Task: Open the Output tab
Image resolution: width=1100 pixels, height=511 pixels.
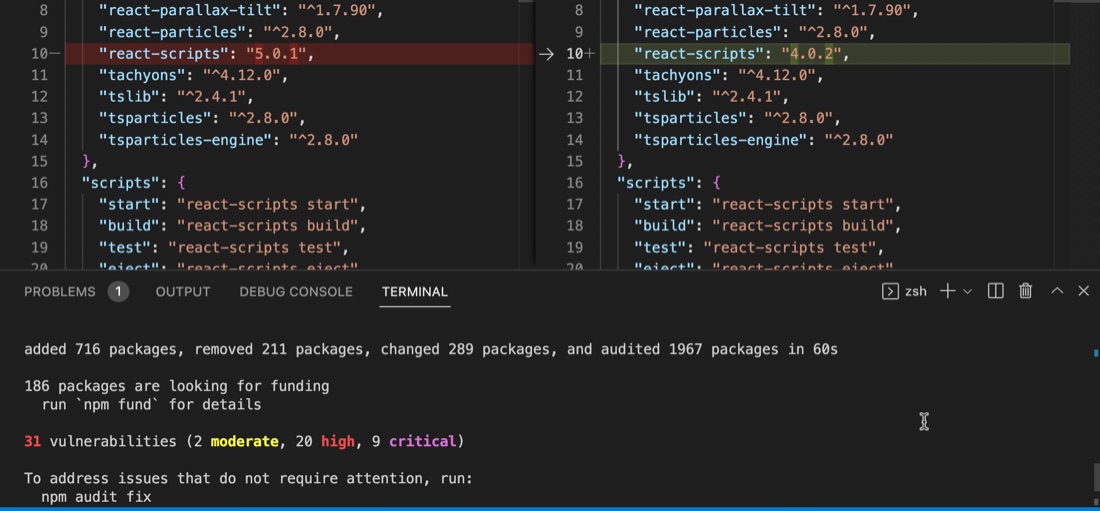Action: point(183,292)
